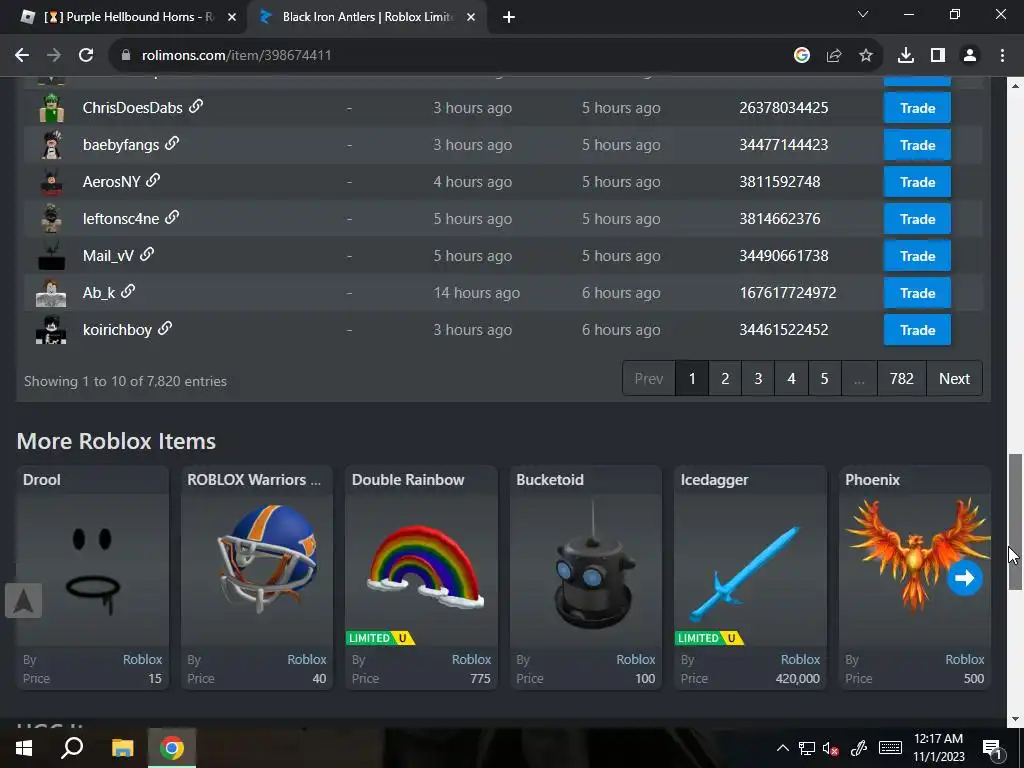Open AerosNY profile link icon
Image resolution: width=1024 pixels, height=768 pixels.
coord(153,180)
